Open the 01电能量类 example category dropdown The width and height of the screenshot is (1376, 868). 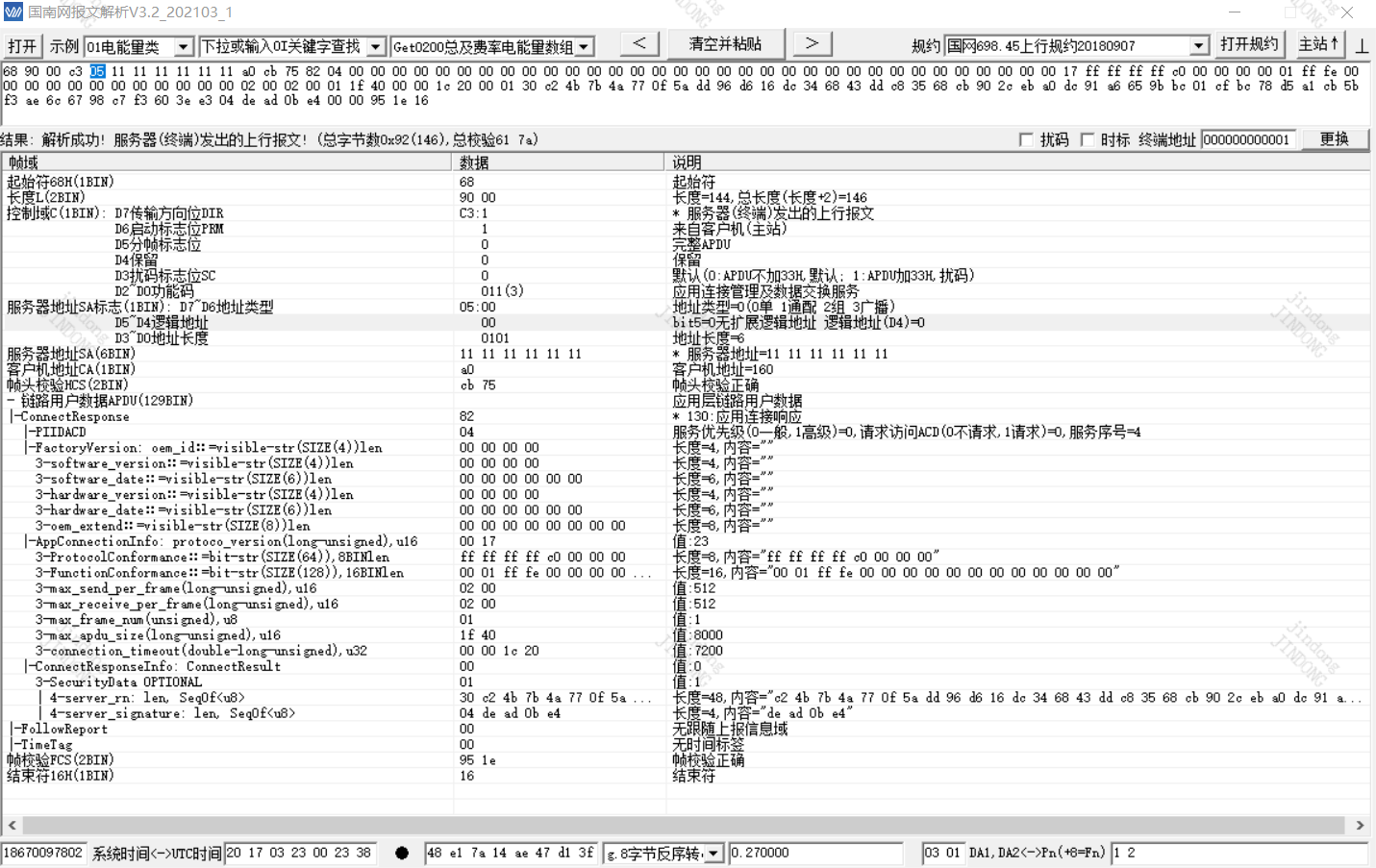coord(185,46)
